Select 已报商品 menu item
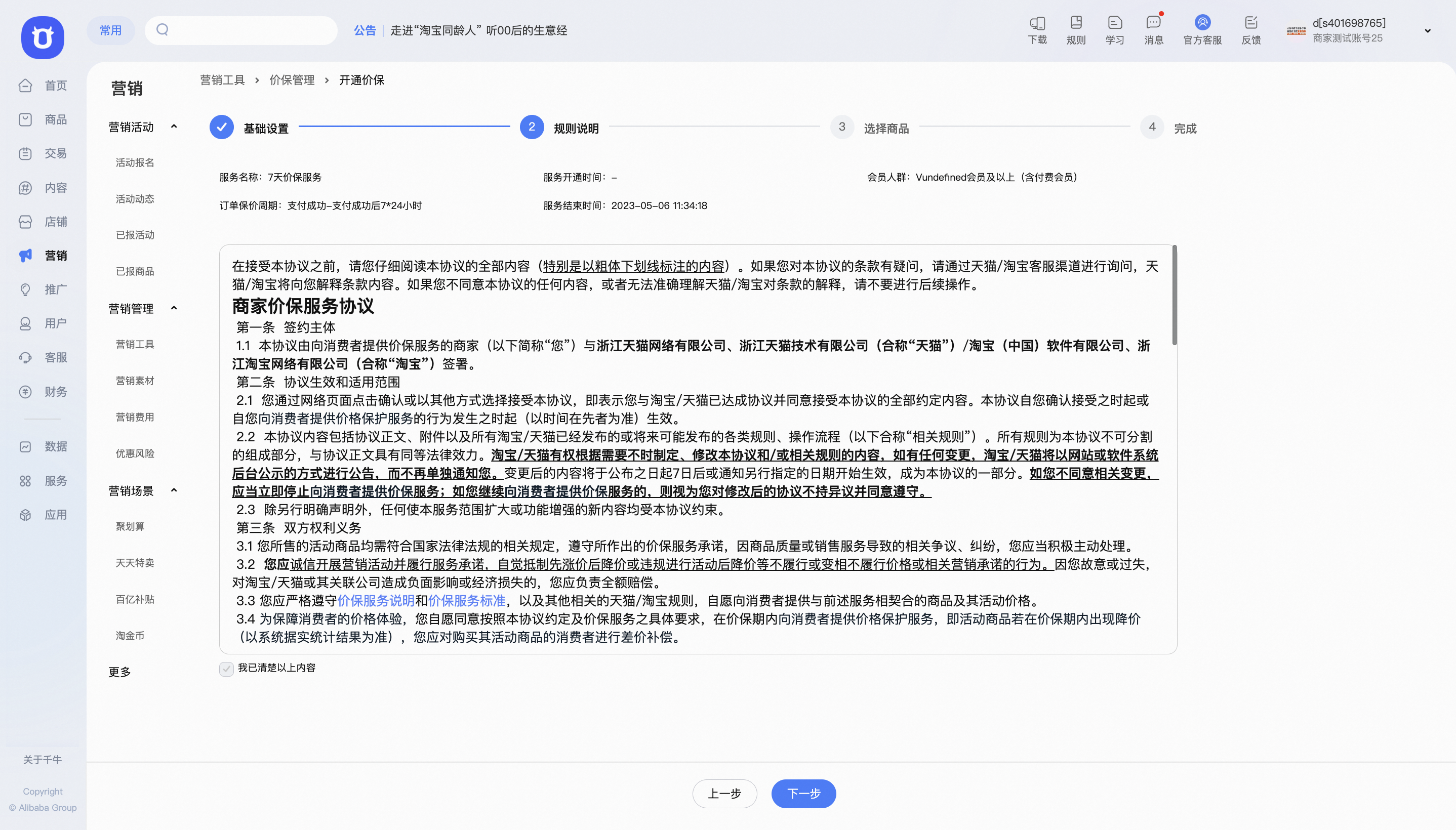The width and height of the screenshot is (1456, 830). tap(135, 271)
